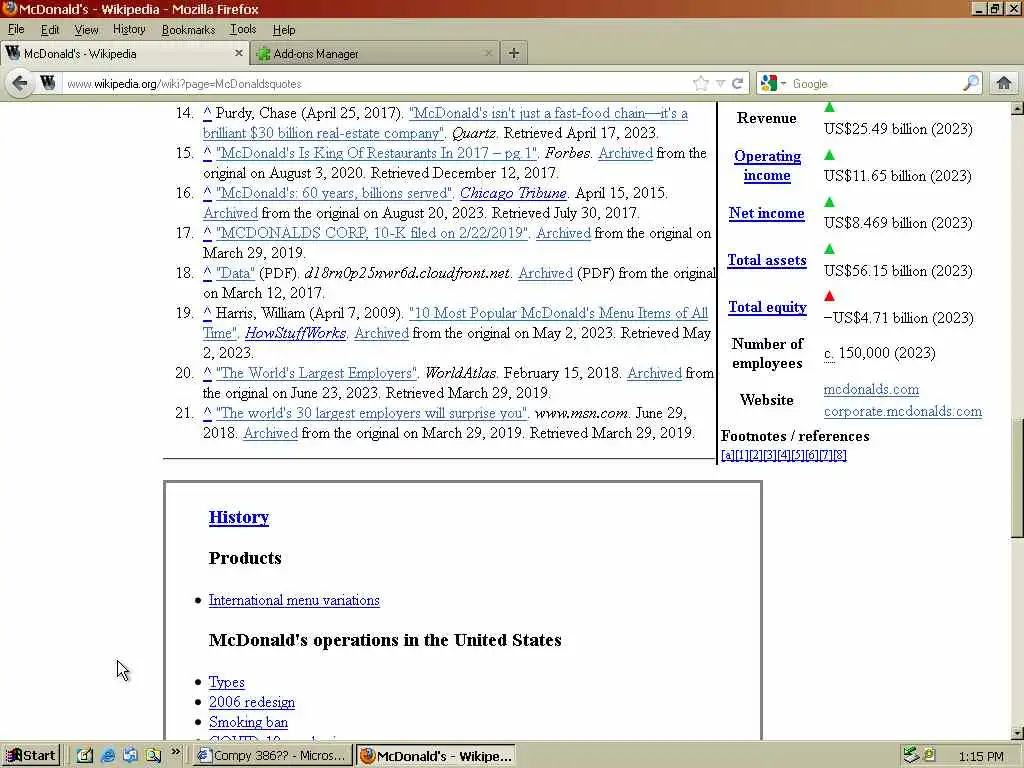Click the search magnifier icon
Viewport: 1024px width, 768px height.
click(x=970, y=83)
